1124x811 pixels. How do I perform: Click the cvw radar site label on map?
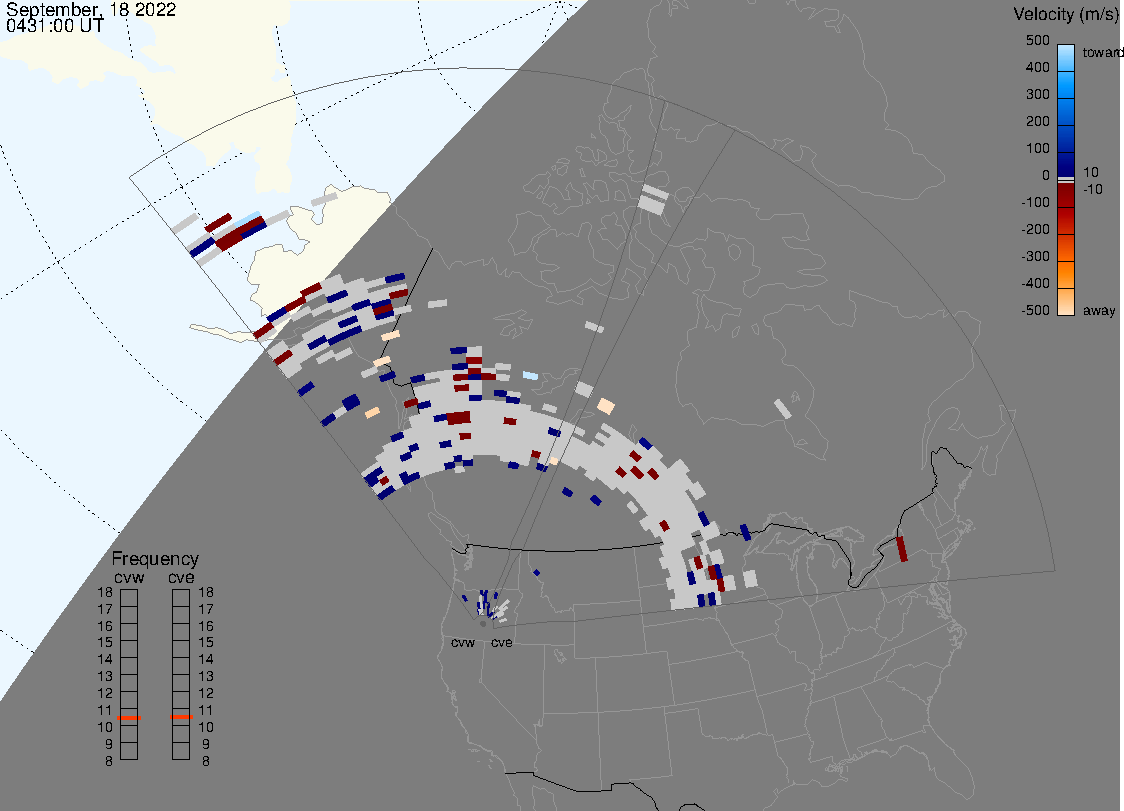(x=463, y=642)
